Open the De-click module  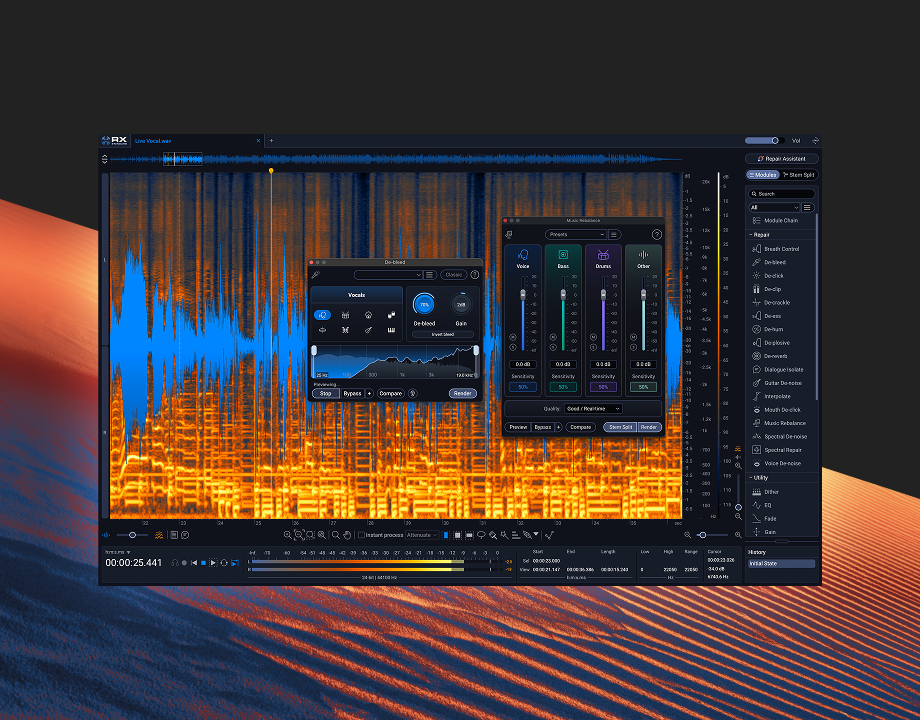tap(768, 276)
